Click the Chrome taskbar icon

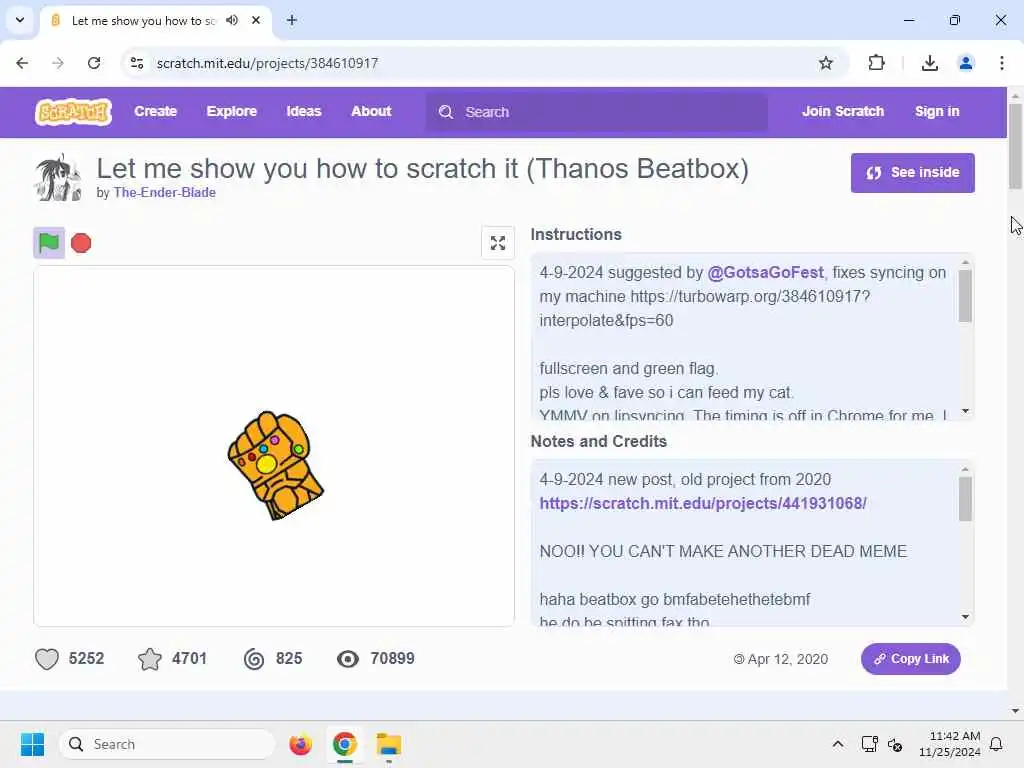coord(344,744)
